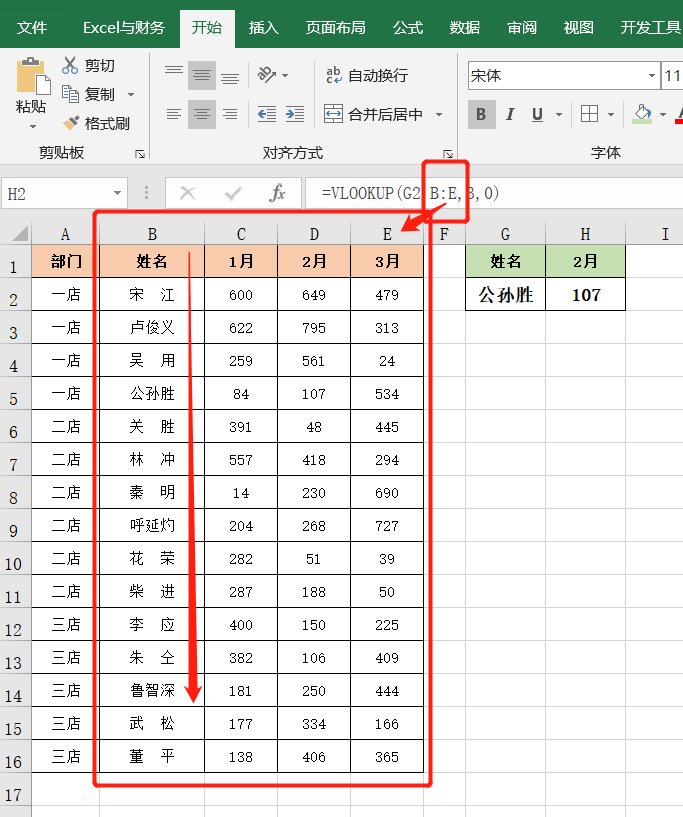Click the cell with value 727

pyautogui.click(x=387, y=525)
